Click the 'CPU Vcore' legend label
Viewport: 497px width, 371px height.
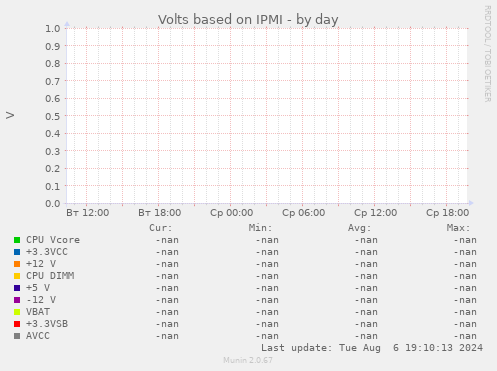(x=53, y=240)
